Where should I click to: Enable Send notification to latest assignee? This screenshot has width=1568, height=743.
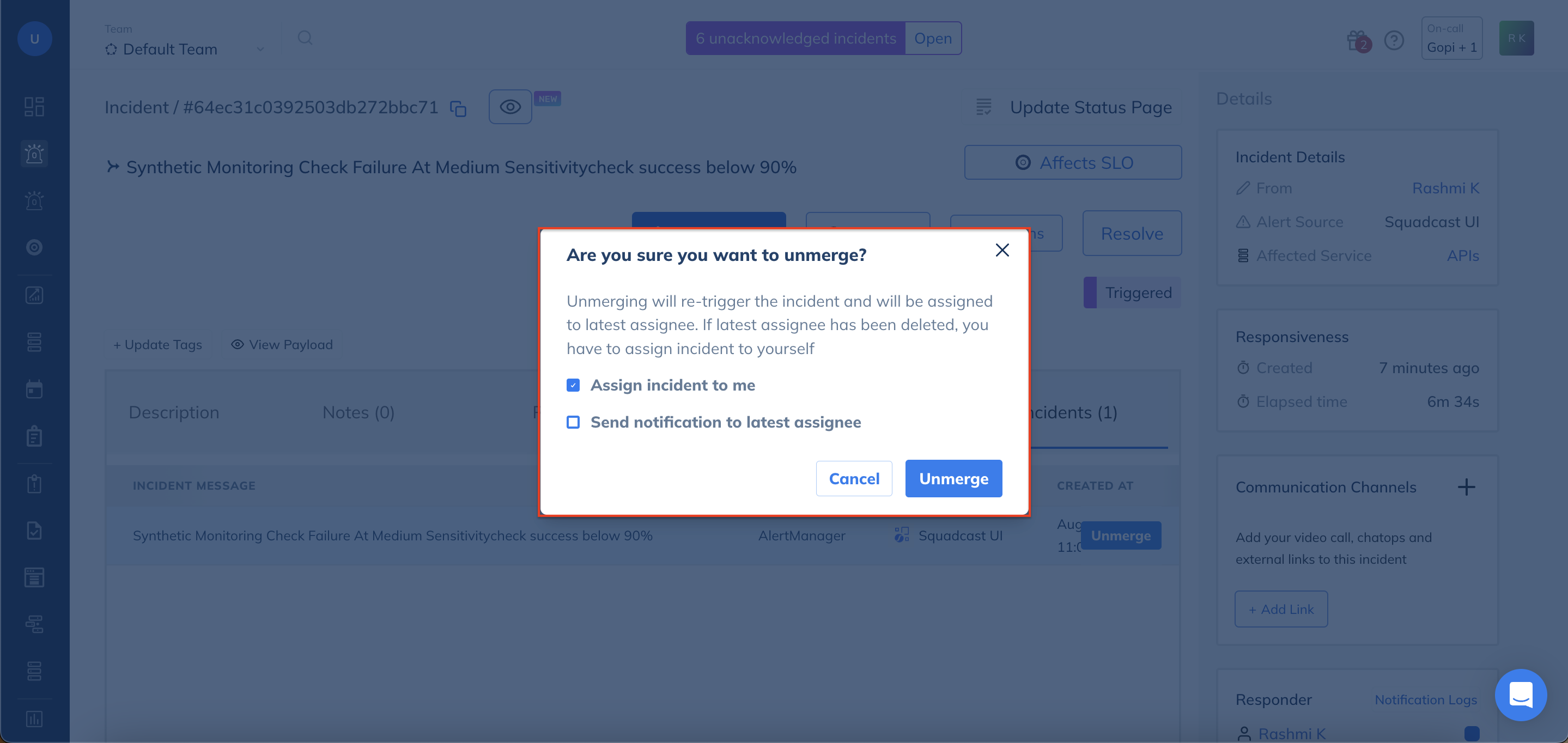pos(573,422)
